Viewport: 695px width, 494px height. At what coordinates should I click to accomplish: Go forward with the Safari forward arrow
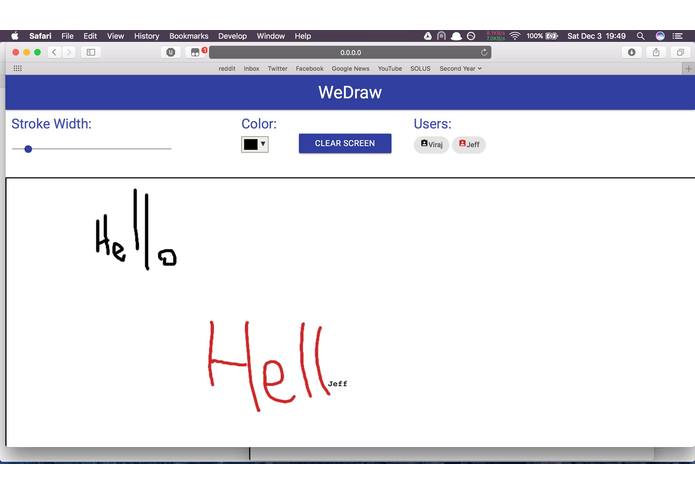tap(69, 52)
